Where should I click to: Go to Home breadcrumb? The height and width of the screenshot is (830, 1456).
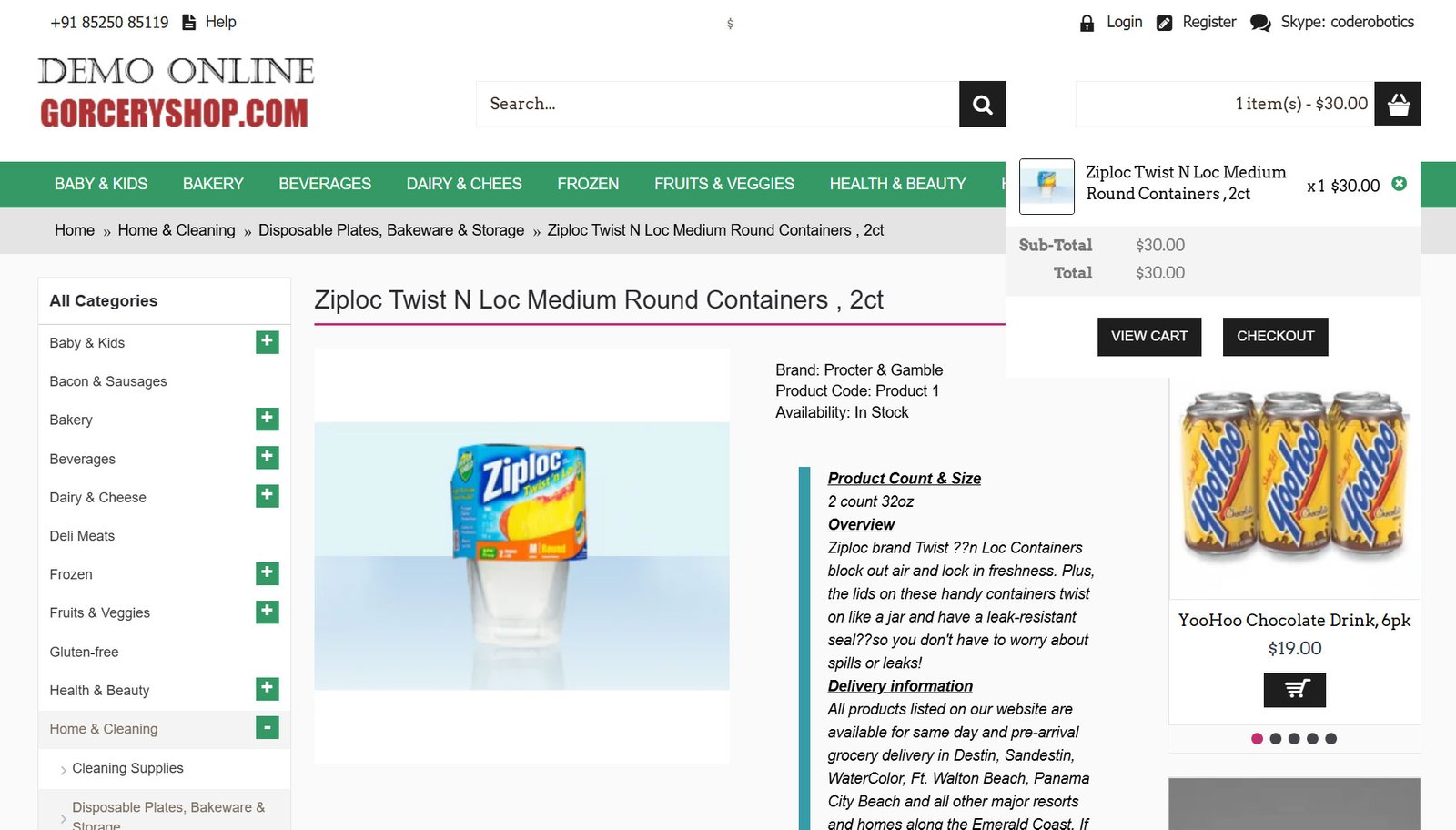point(75,230)
